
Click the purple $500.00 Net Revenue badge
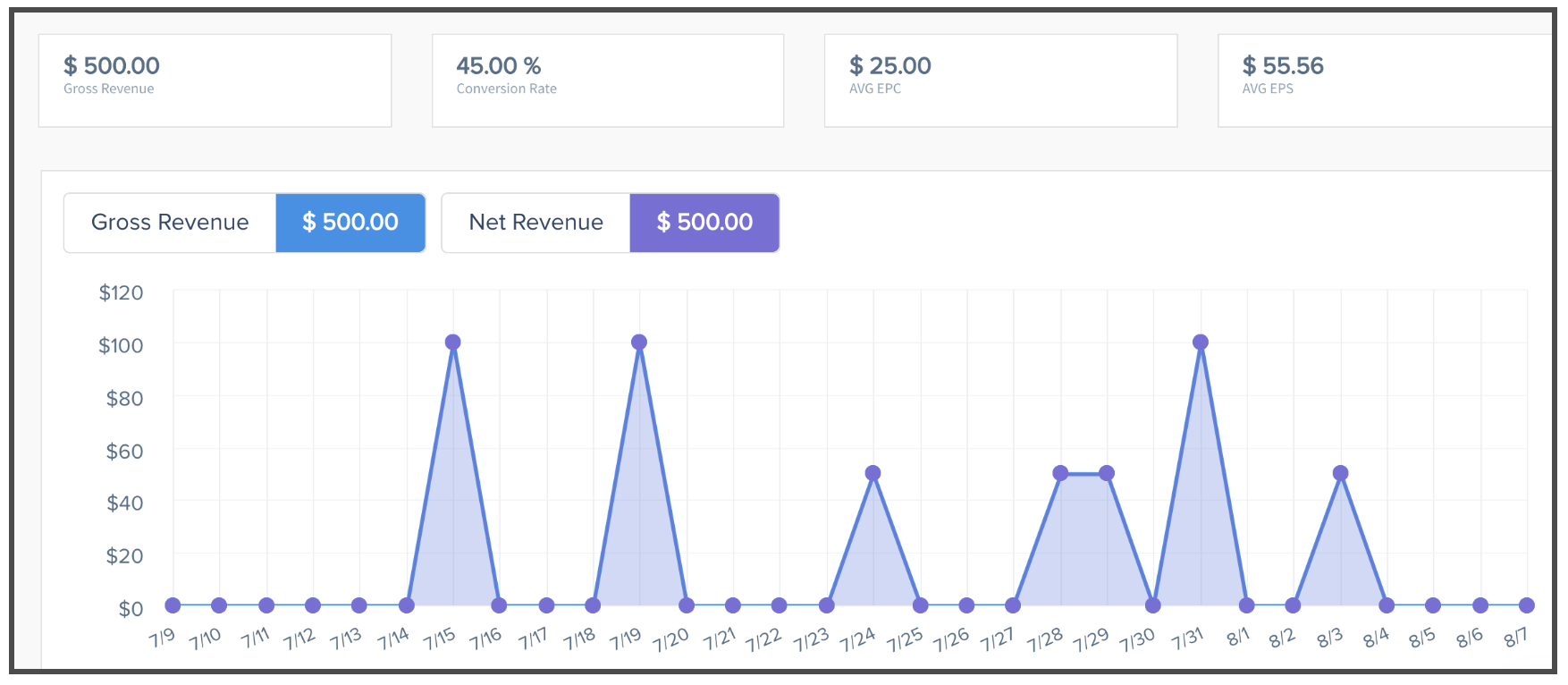[704, 223]
